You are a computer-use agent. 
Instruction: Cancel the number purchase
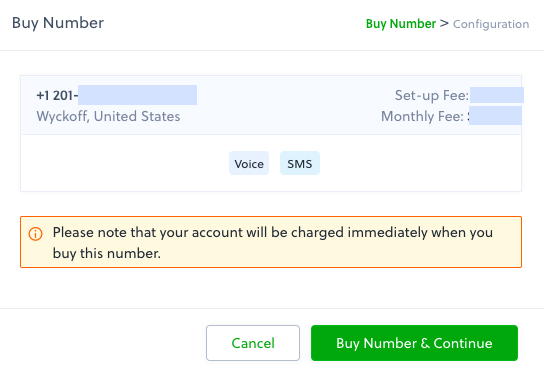253,343
